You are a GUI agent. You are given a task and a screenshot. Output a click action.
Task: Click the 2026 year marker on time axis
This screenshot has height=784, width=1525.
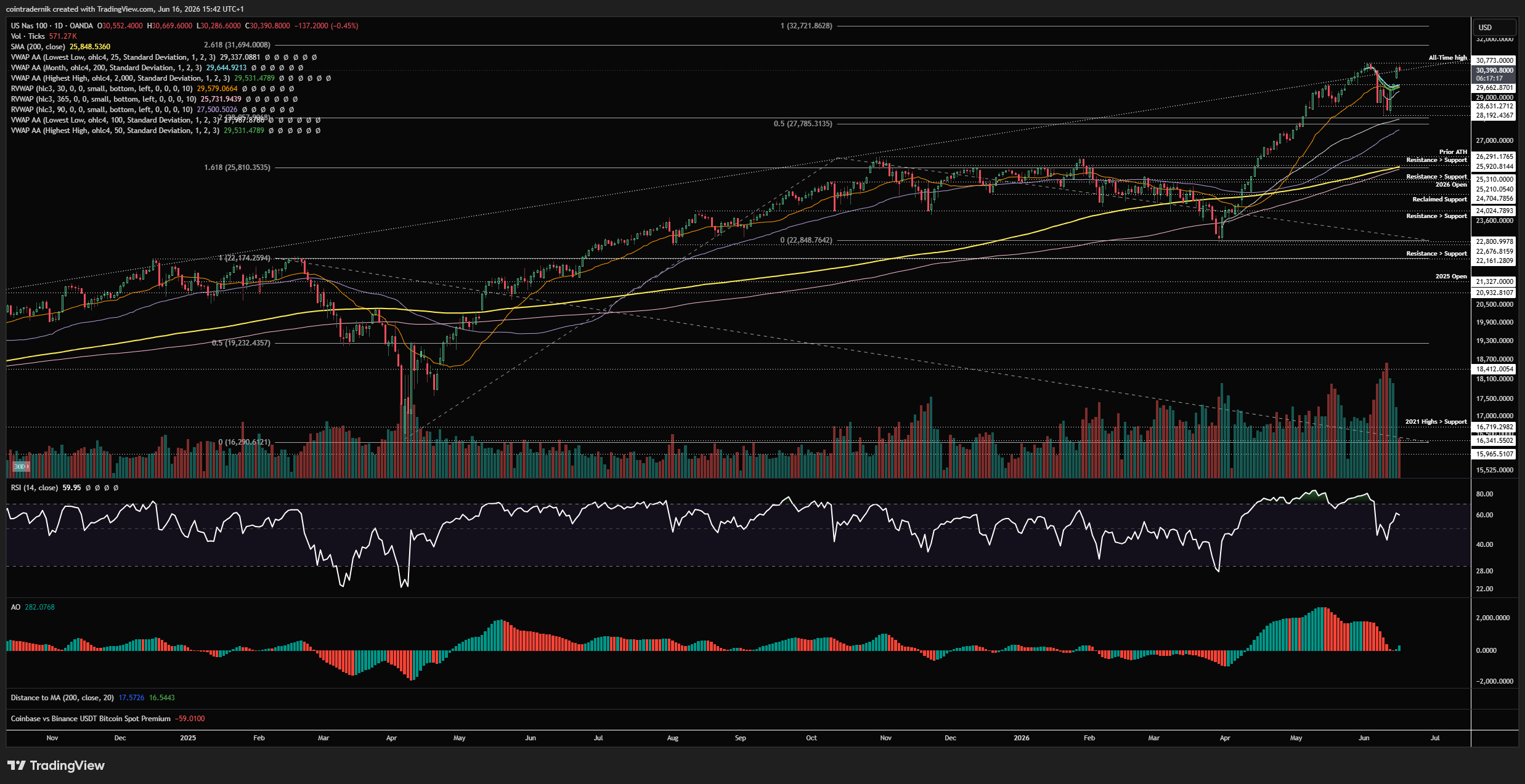pos(1022,738)
